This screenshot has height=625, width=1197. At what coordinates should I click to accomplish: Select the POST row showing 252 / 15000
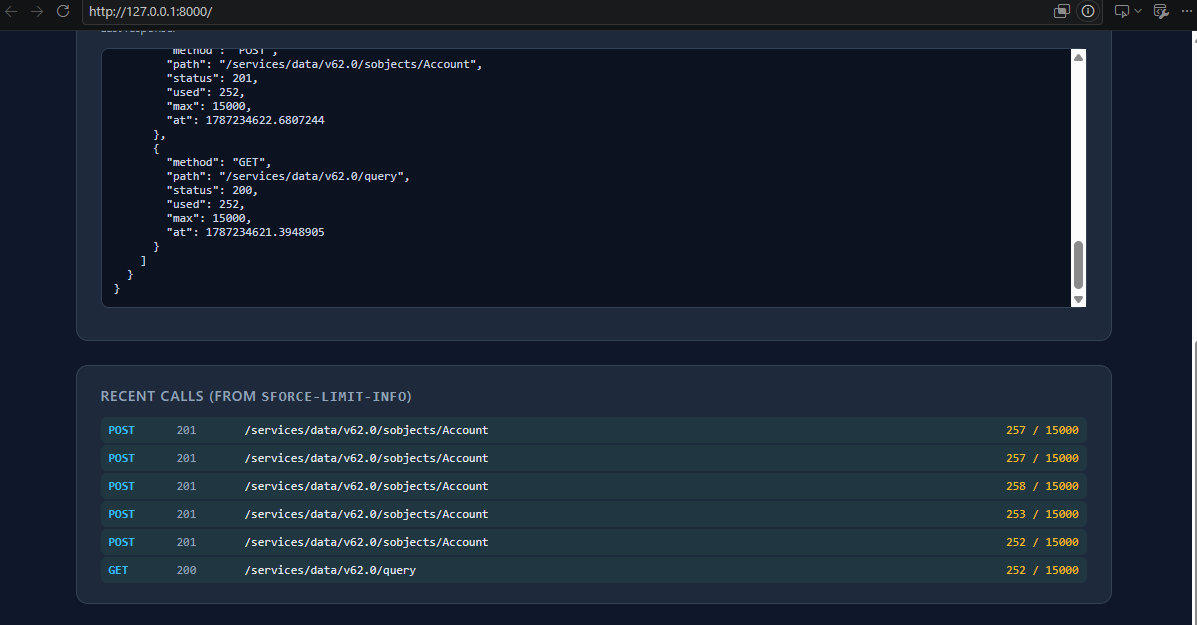(593, 542)
